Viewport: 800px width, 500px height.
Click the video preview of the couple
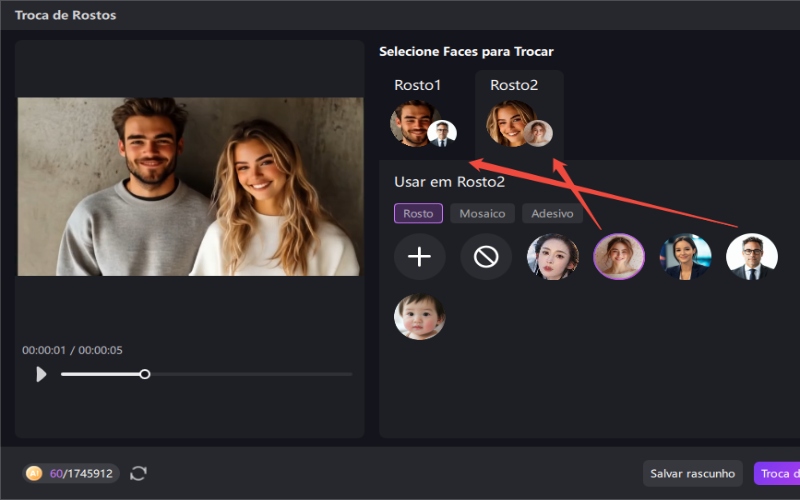tap(190, 186)
